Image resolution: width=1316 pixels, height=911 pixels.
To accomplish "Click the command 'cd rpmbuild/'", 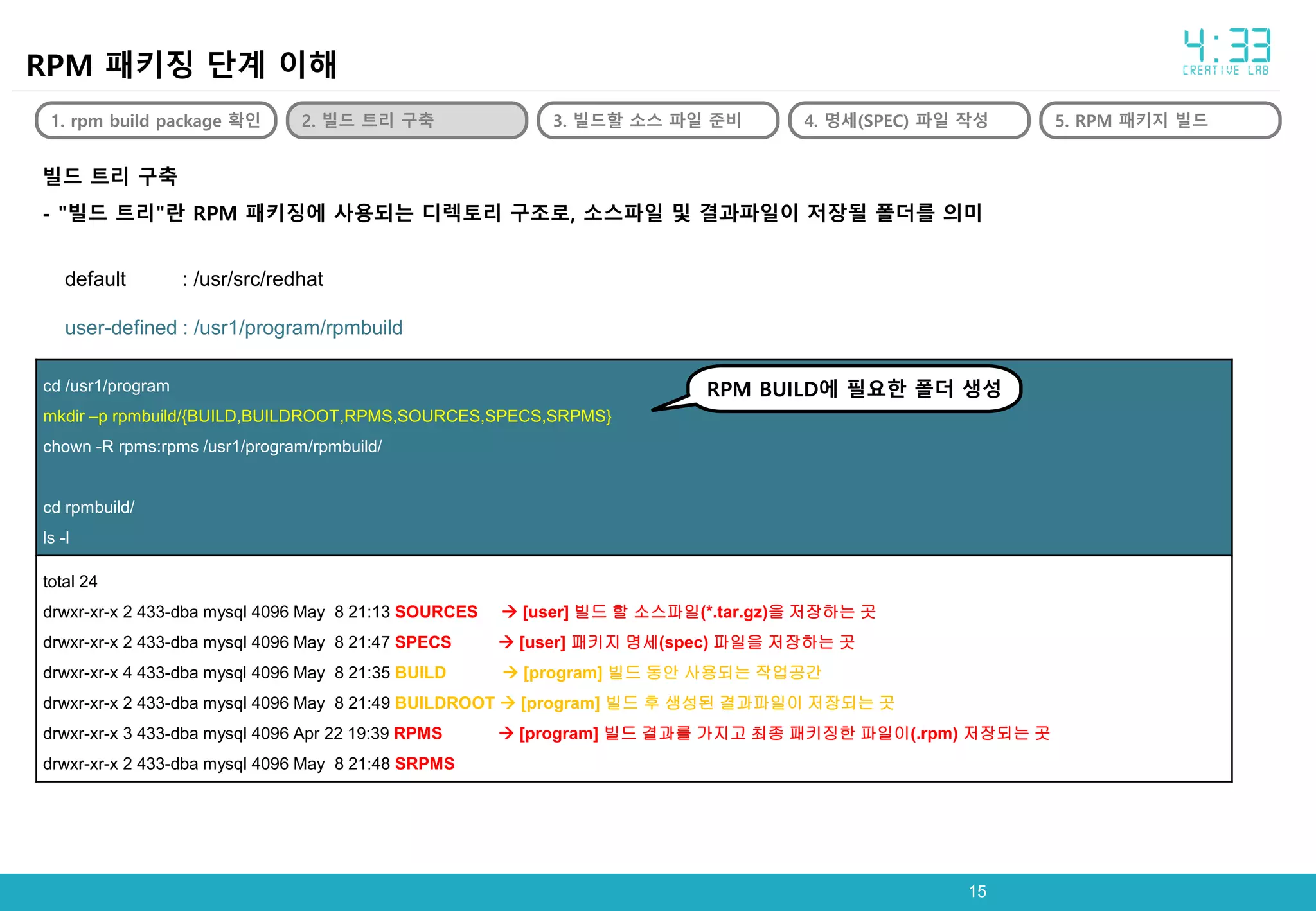I will pos(89,508).
